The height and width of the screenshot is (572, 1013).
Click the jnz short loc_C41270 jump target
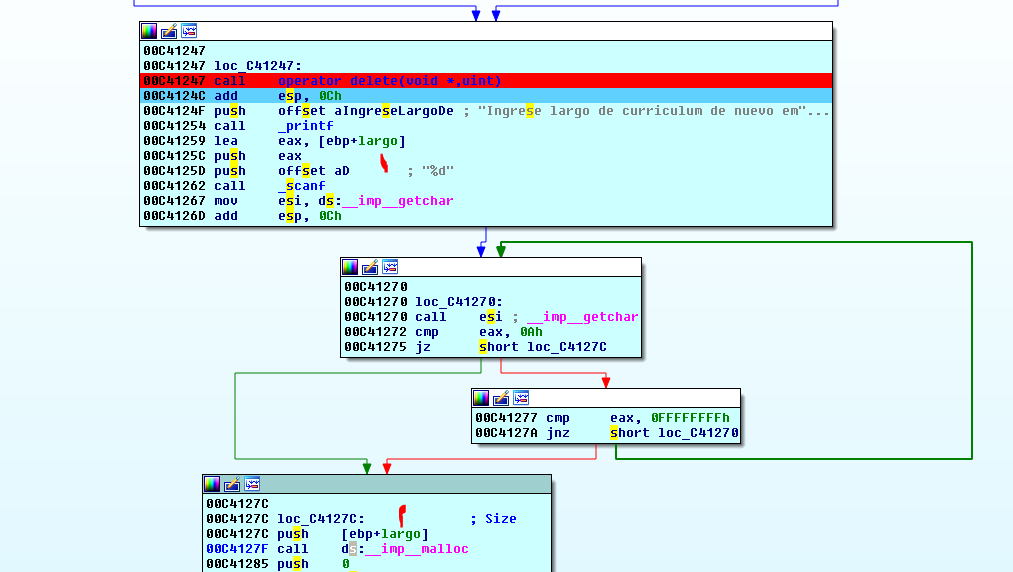(697, 433)
